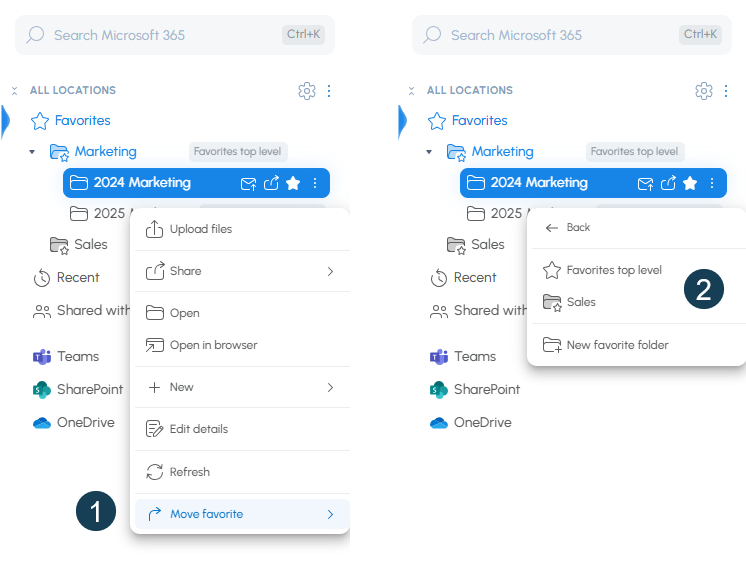This screenshot has width=746, height=570.
Task: Choose Refresh from context menu
Action: 242,472
